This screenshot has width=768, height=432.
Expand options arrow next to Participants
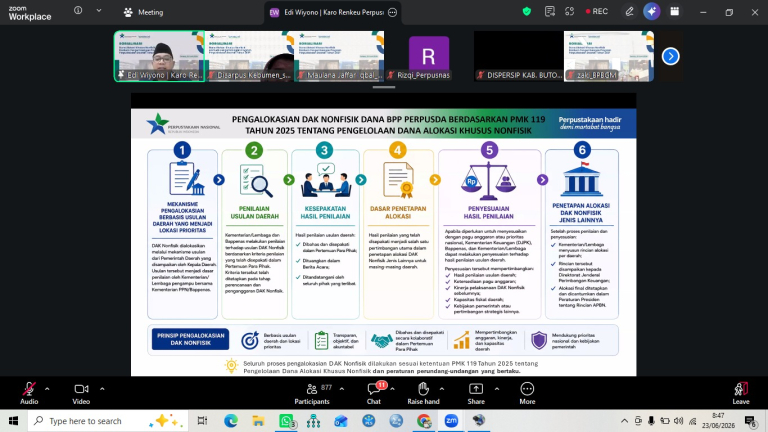(342, 389)
